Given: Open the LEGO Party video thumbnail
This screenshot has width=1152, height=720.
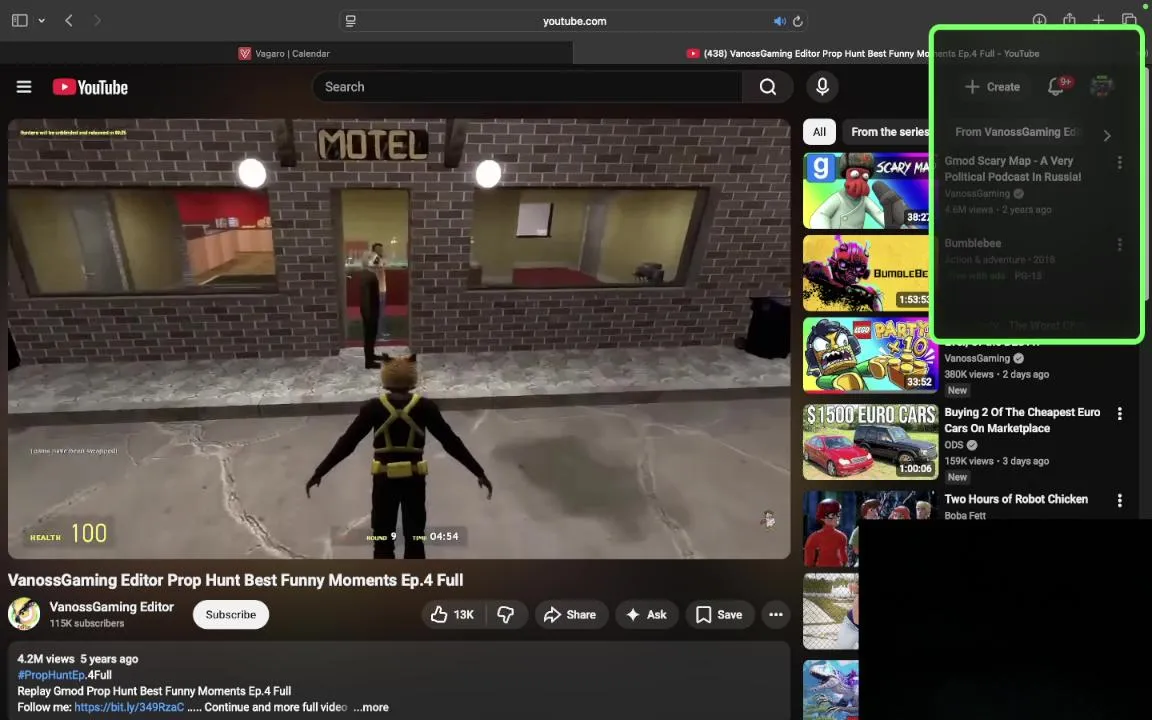Looking at the screenshot, I should coord(870,356).
